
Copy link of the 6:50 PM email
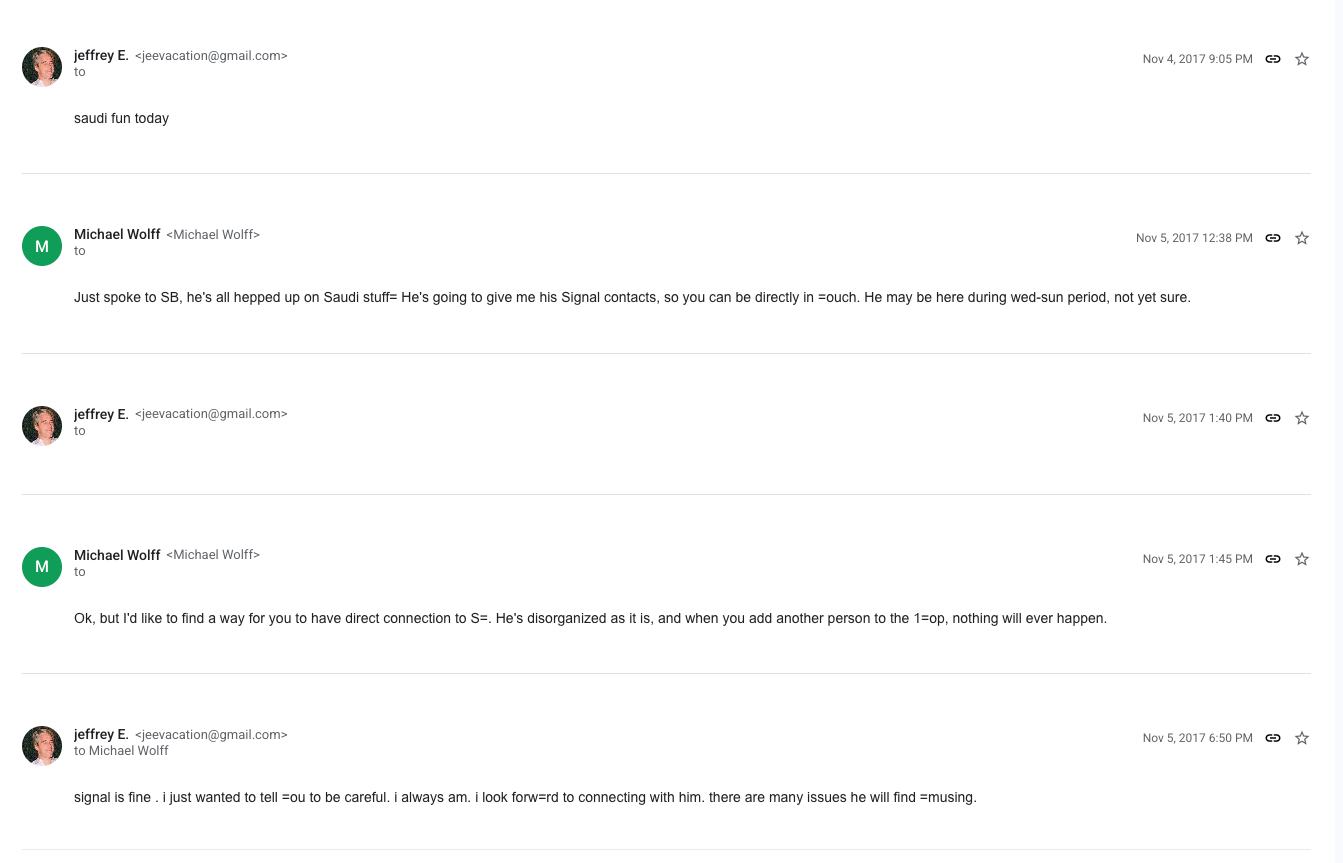[x=1273, y=738]
